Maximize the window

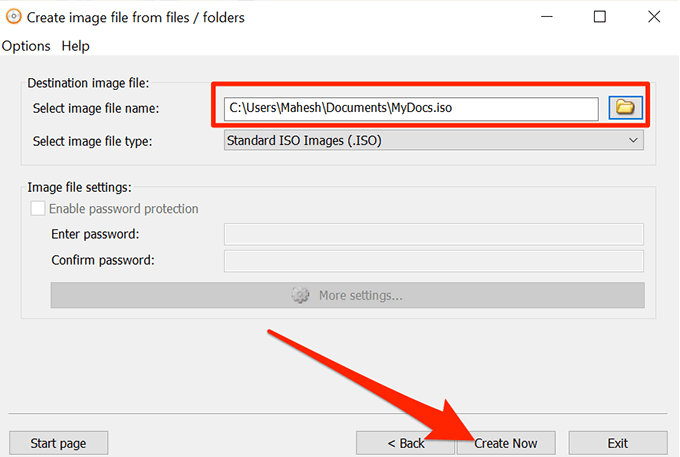pos(599,17)
